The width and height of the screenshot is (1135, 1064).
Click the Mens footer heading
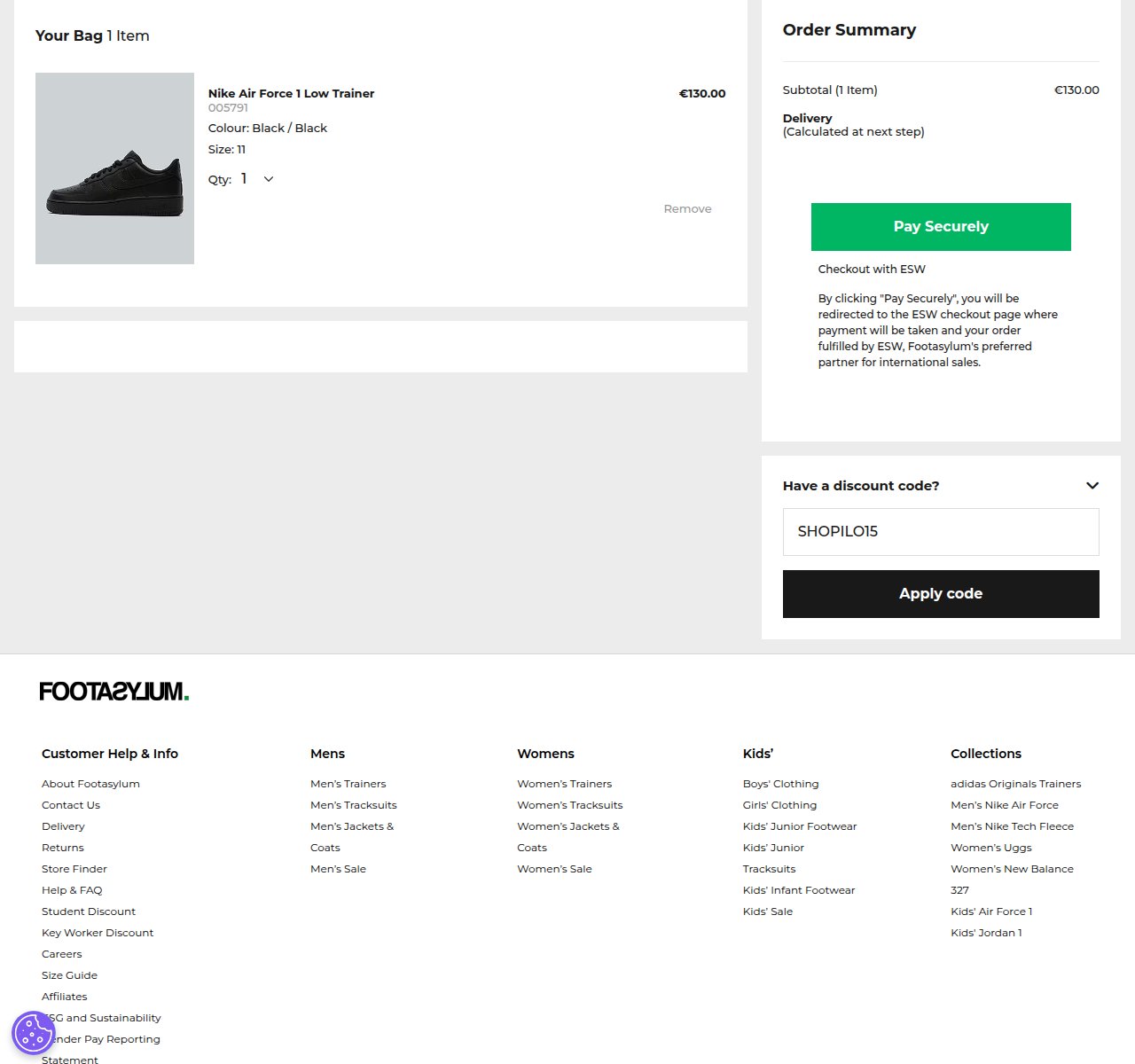pos(327,754)
